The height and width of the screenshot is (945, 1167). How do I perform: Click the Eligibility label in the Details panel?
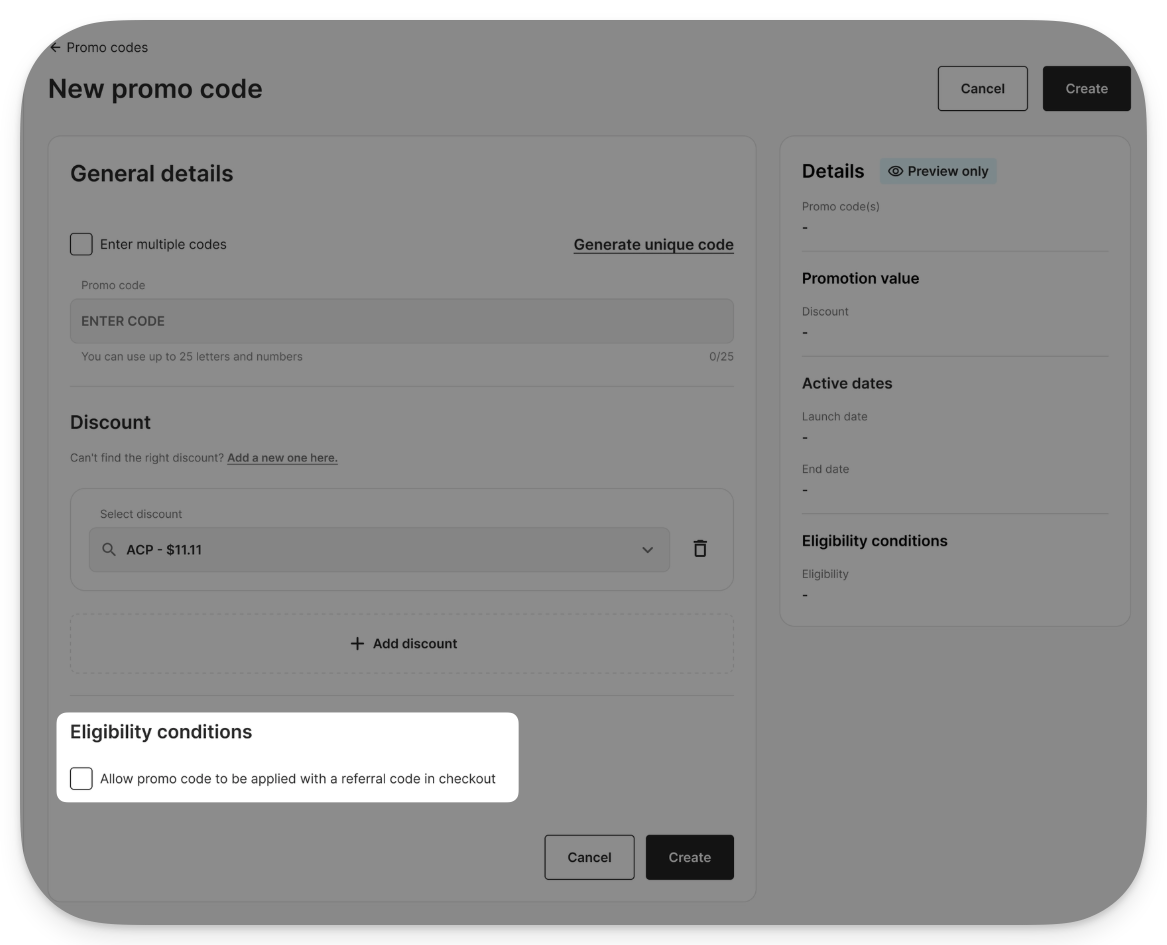825,574
